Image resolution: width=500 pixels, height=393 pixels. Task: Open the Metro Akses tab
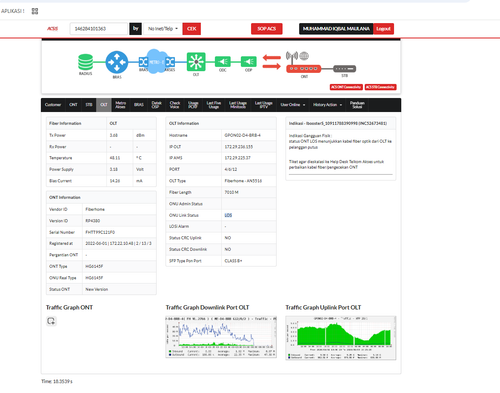pos(121,105)
